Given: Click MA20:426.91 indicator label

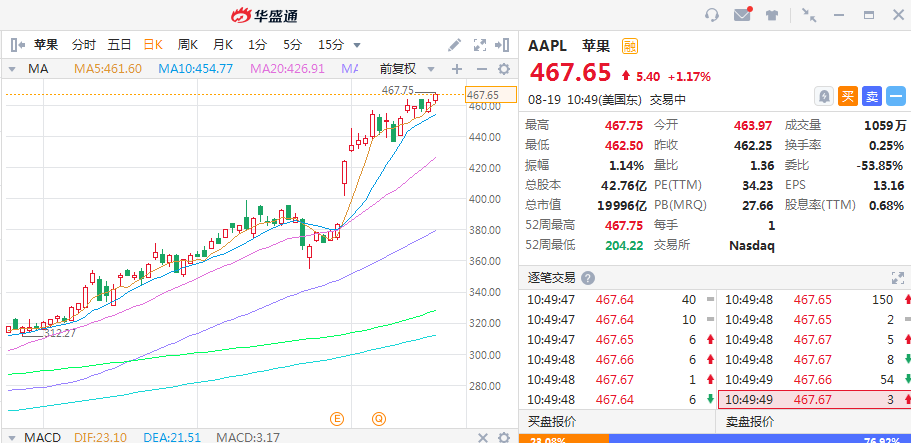Looking at the screenshot, I should coord(287,69).
